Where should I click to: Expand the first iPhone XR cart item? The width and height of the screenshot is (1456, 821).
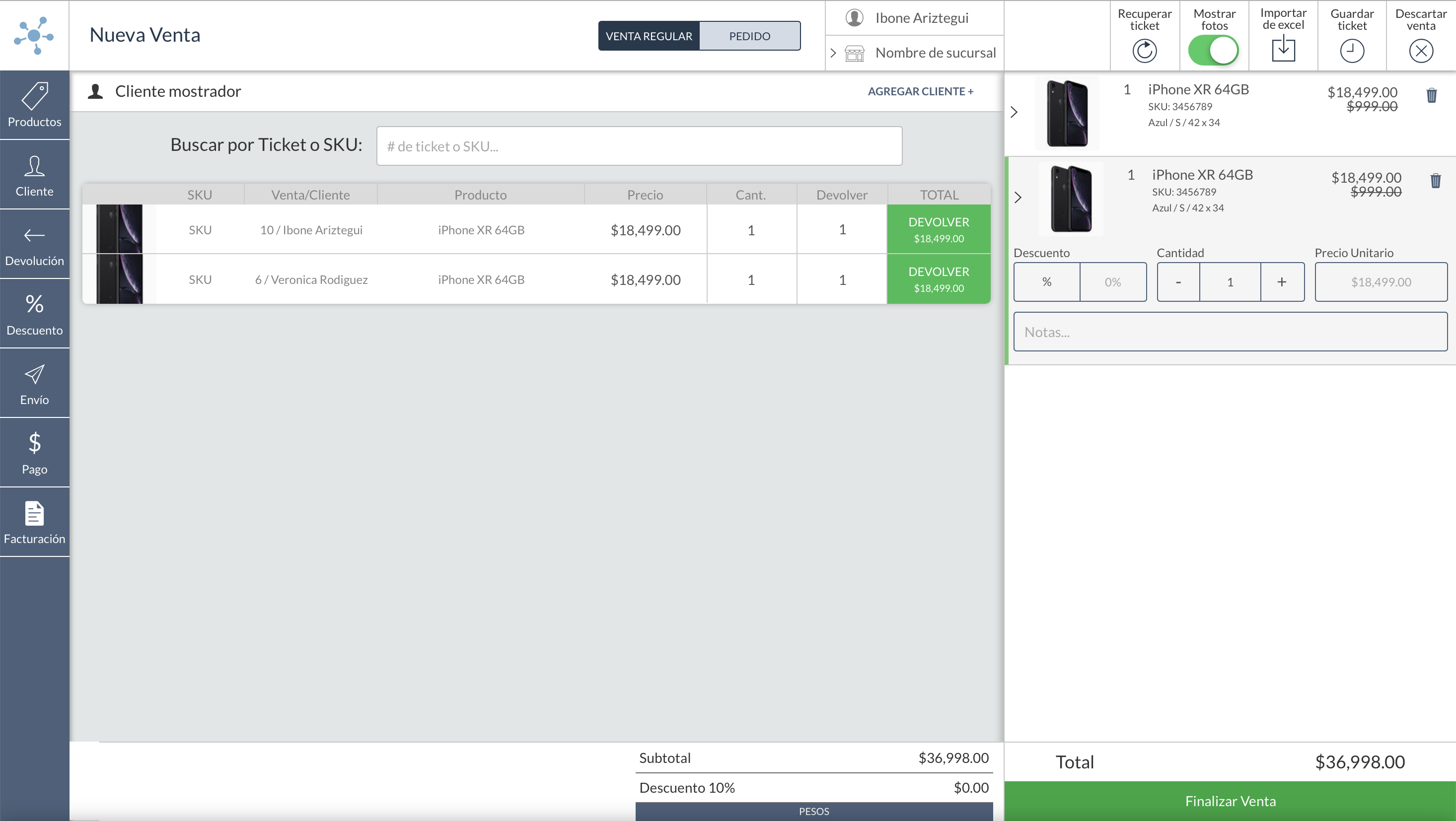1014,112
